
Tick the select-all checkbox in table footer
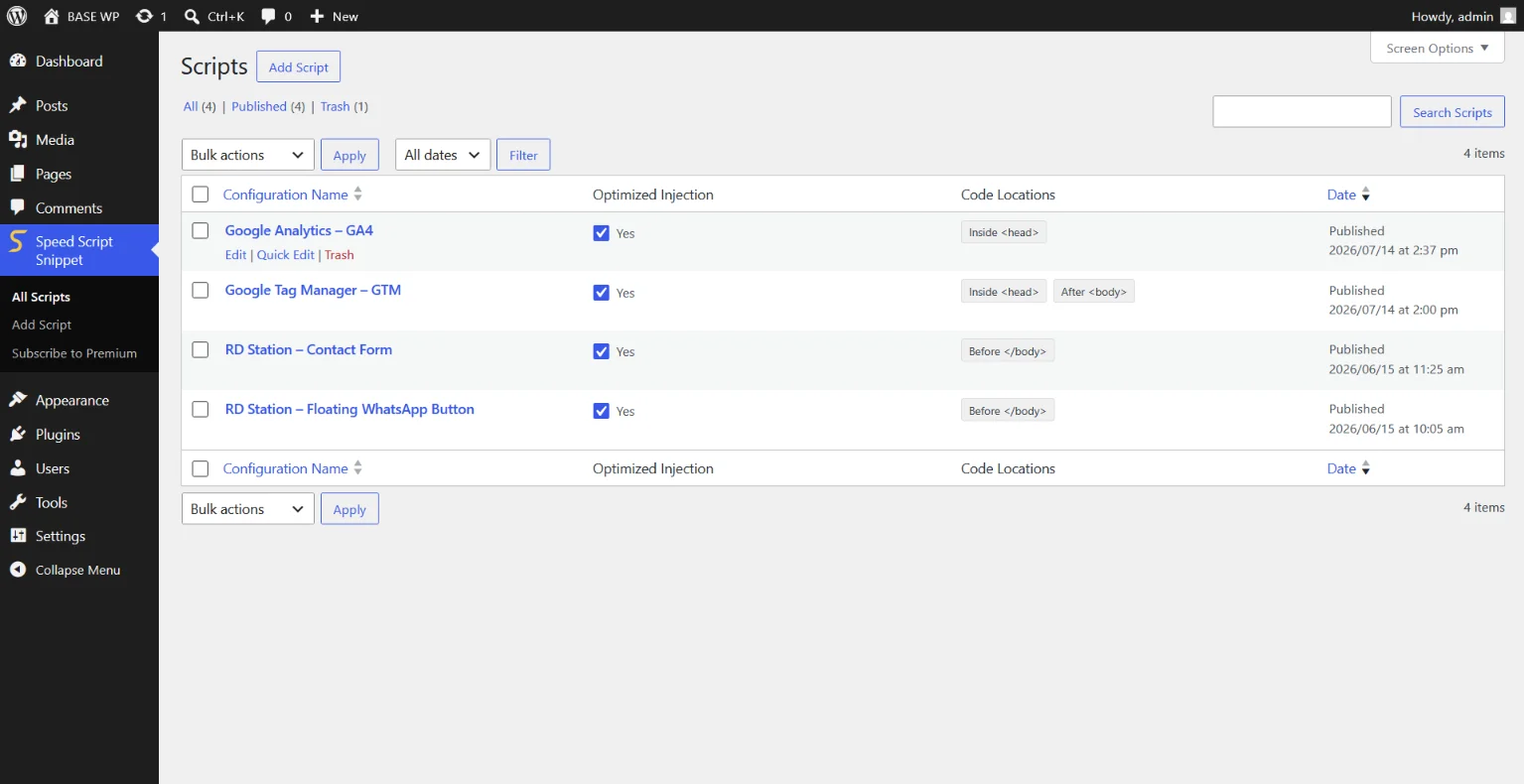point(201,468)
